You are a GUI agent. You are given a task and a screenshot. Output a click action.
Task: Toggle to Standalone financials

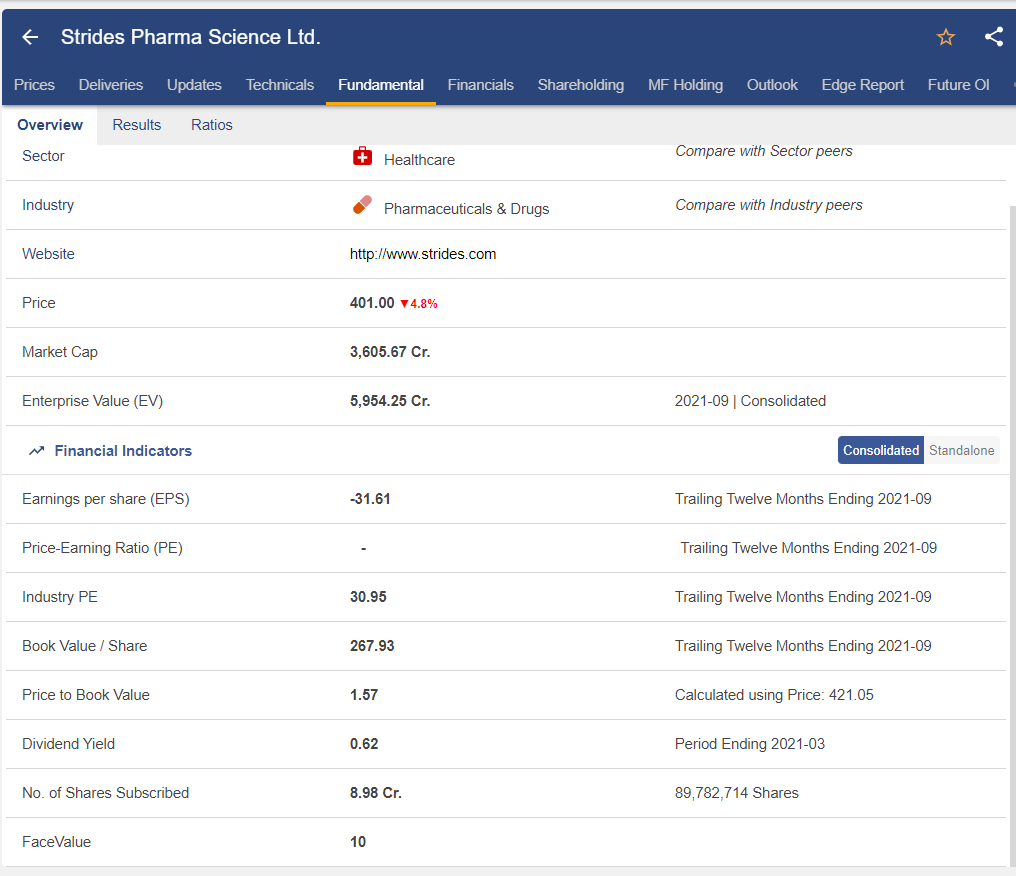point(962,450)
